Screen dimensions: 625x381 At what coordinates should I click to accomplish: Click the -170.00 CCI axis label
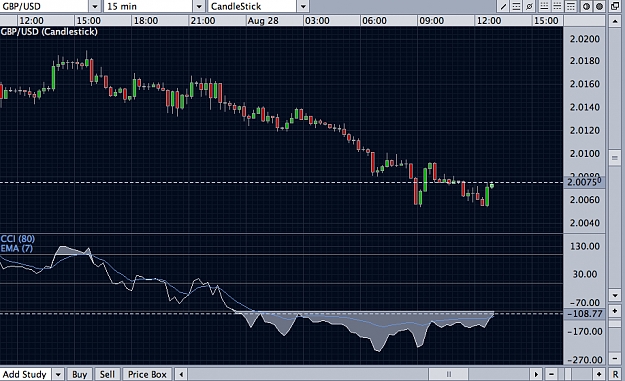585,331
